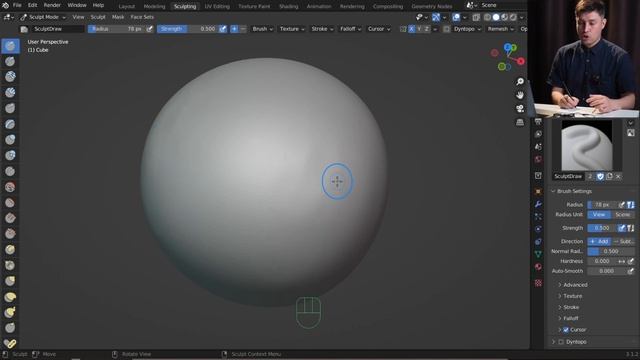Toggle camera view with camera icon
Screen dimensions: 640x360
520,109
